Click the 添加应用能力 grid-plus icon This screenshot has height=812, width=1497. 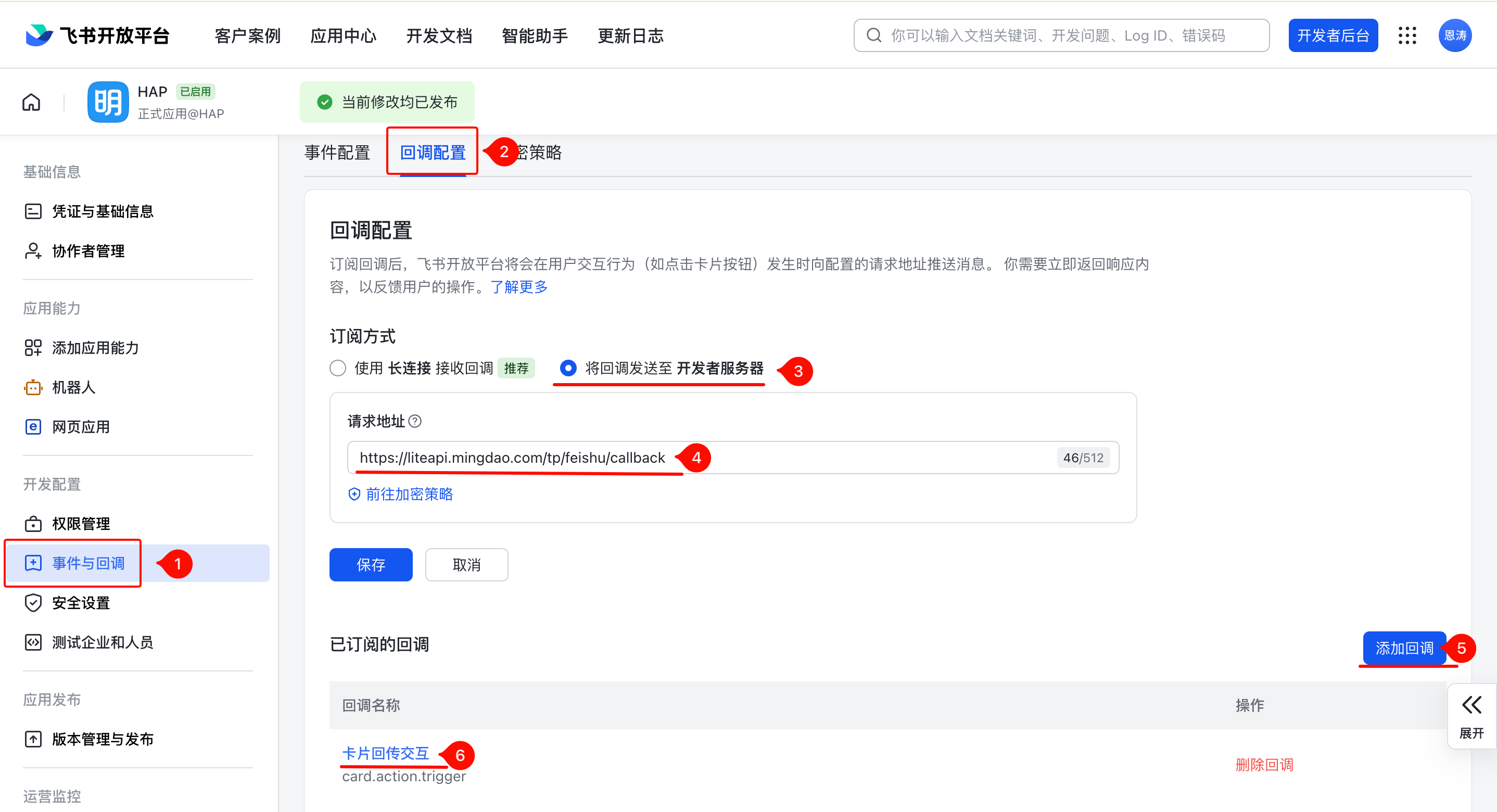coord(33,348)
